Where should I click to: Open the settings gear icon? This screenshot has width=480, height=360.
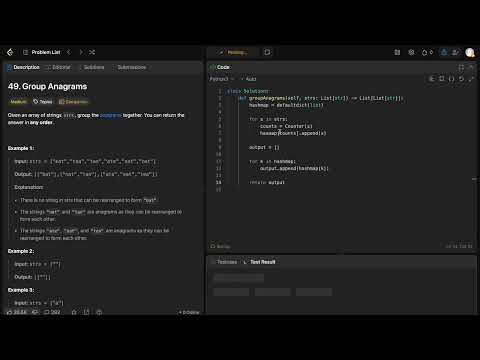[x=411, y=52]
